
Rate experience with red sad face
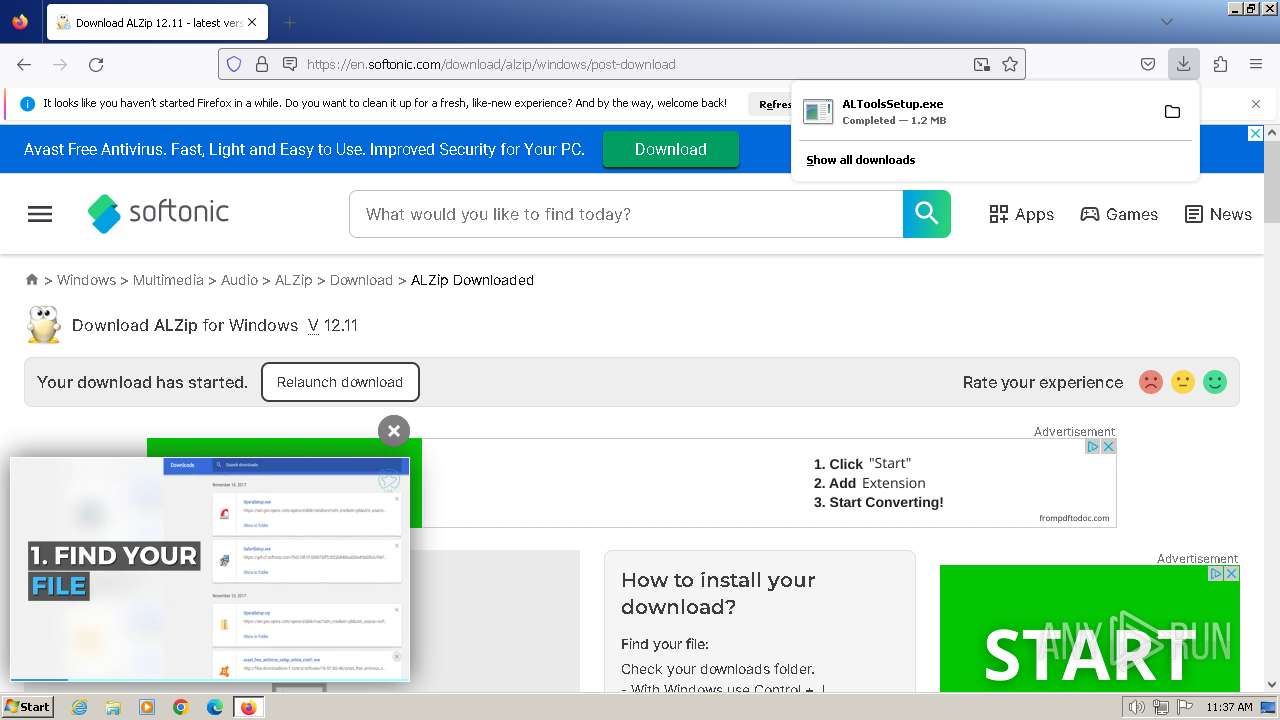coord(1151,382)
